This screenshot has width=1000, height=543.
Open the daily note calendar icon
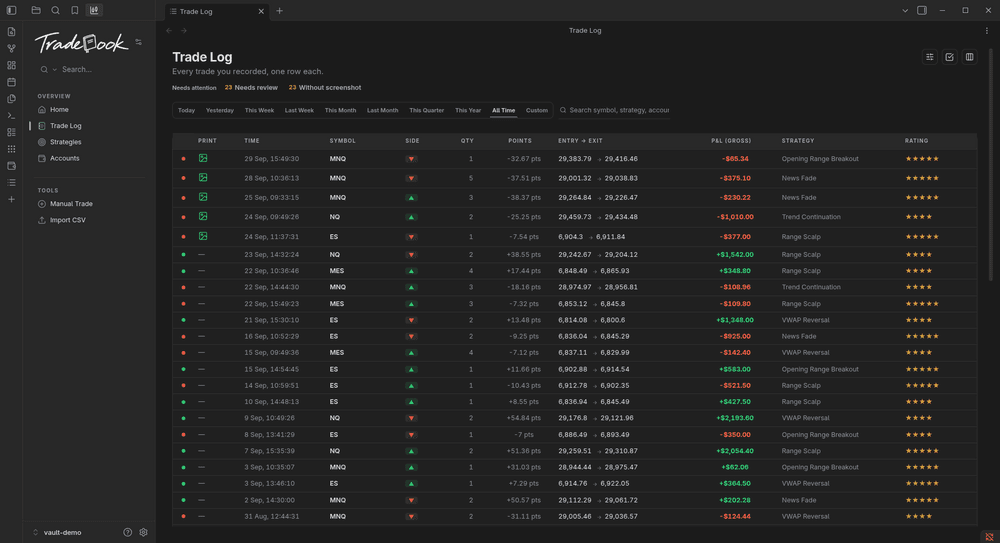(x=11, y=82)
